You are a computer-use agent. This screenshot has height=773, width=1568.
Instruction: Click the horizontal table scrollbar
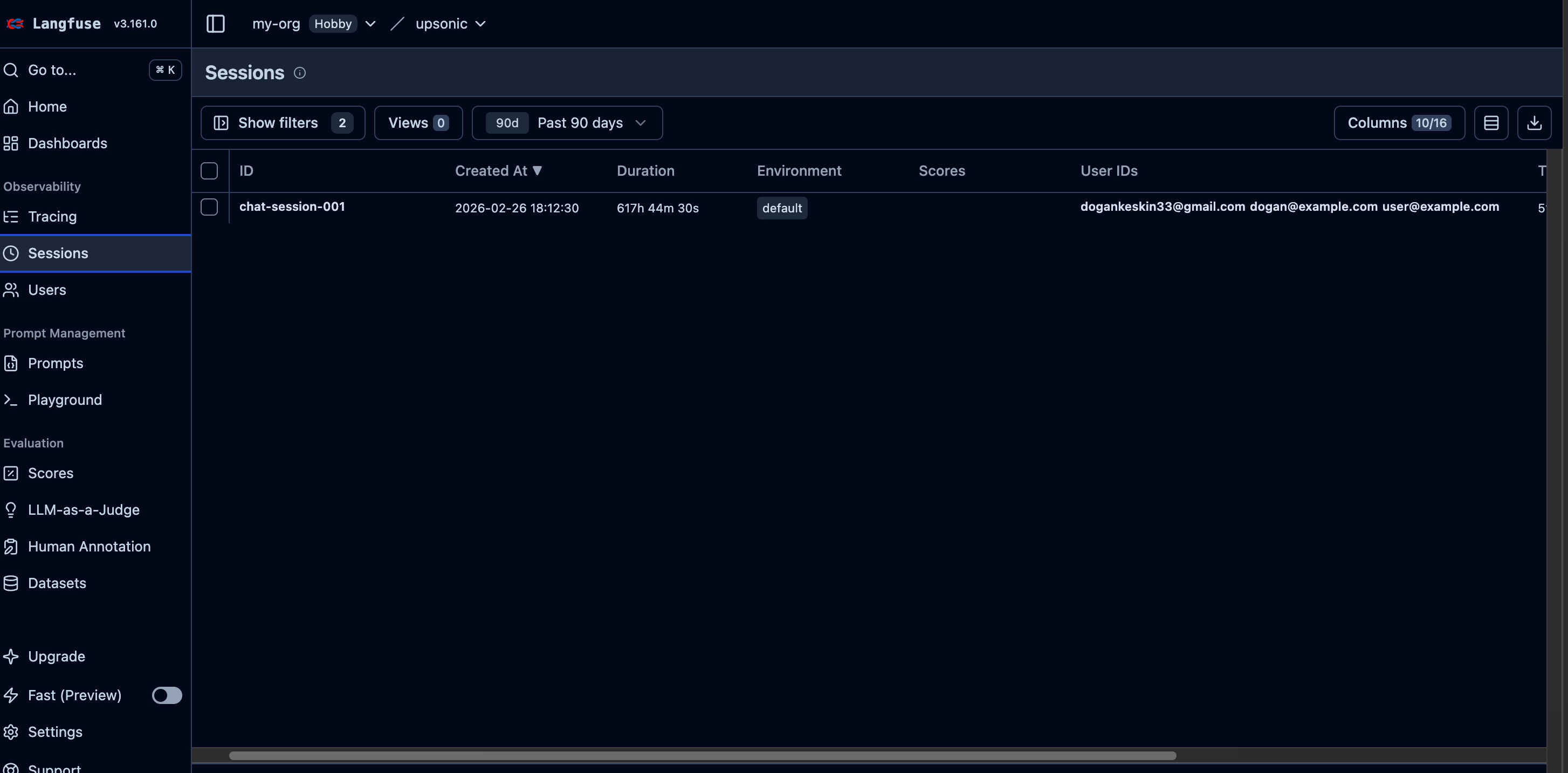[x=703, y=755]
